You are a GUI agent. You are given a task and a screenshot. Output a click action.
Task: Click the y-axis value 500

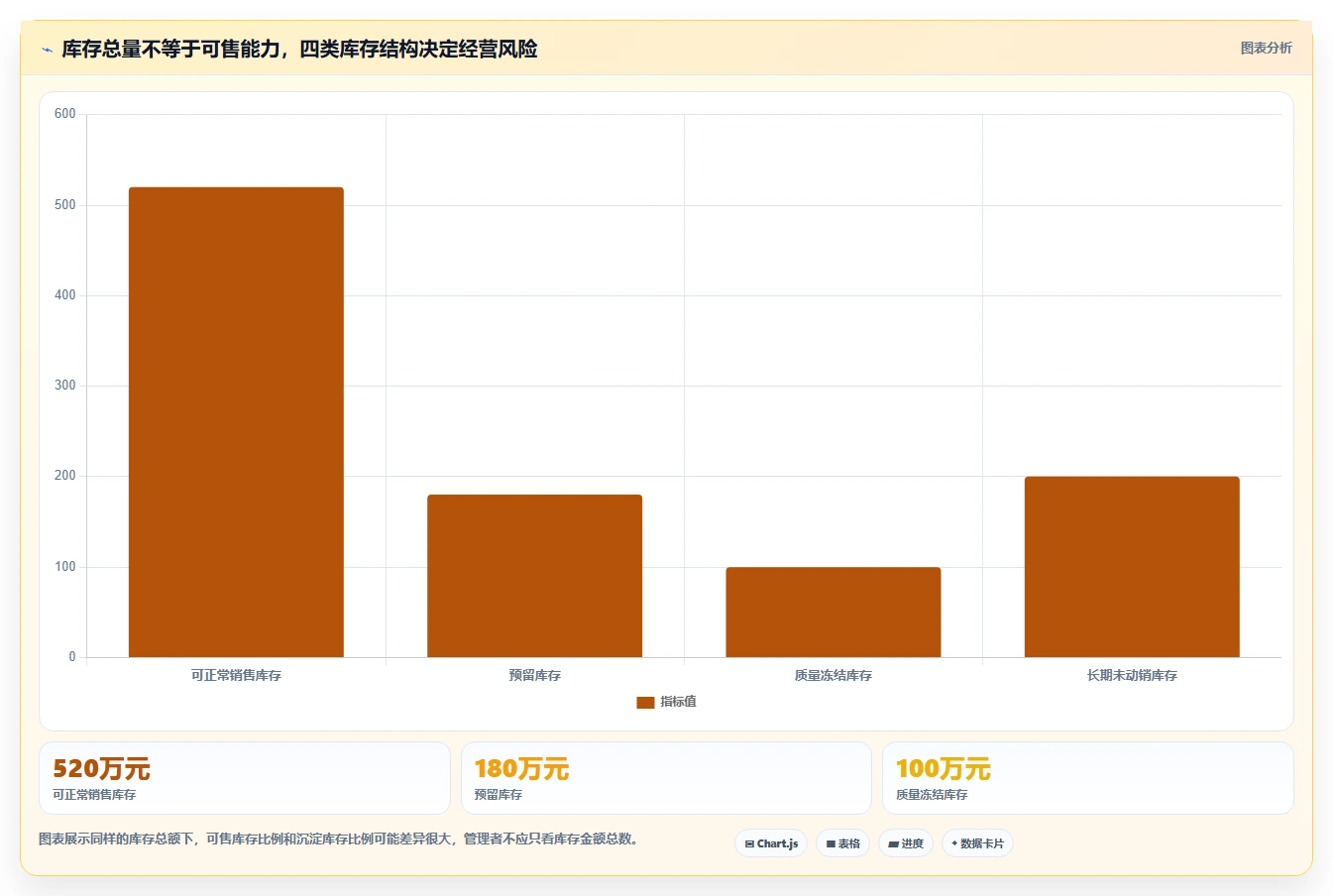[x=65, y=205]
